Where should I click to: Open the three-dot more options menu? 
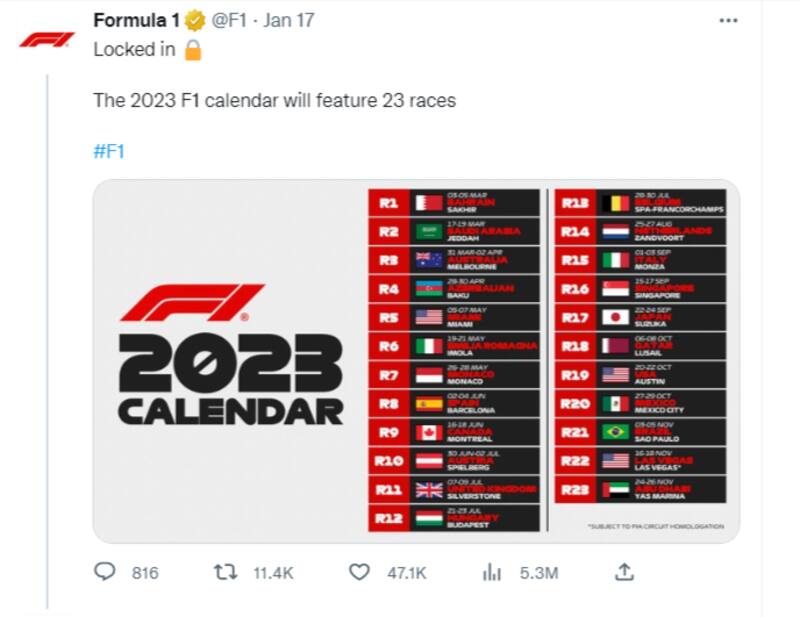(x=730, y=20)
